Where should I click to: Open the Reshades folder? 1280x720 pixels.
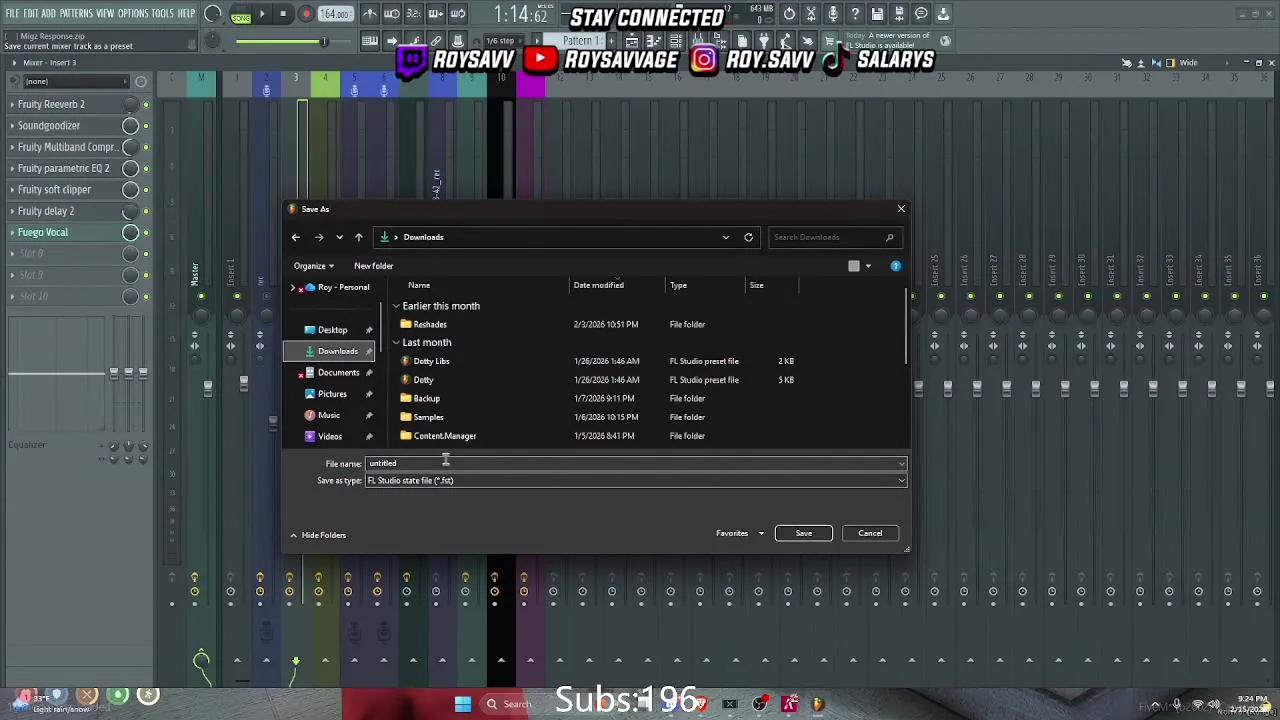pos(430,324)
